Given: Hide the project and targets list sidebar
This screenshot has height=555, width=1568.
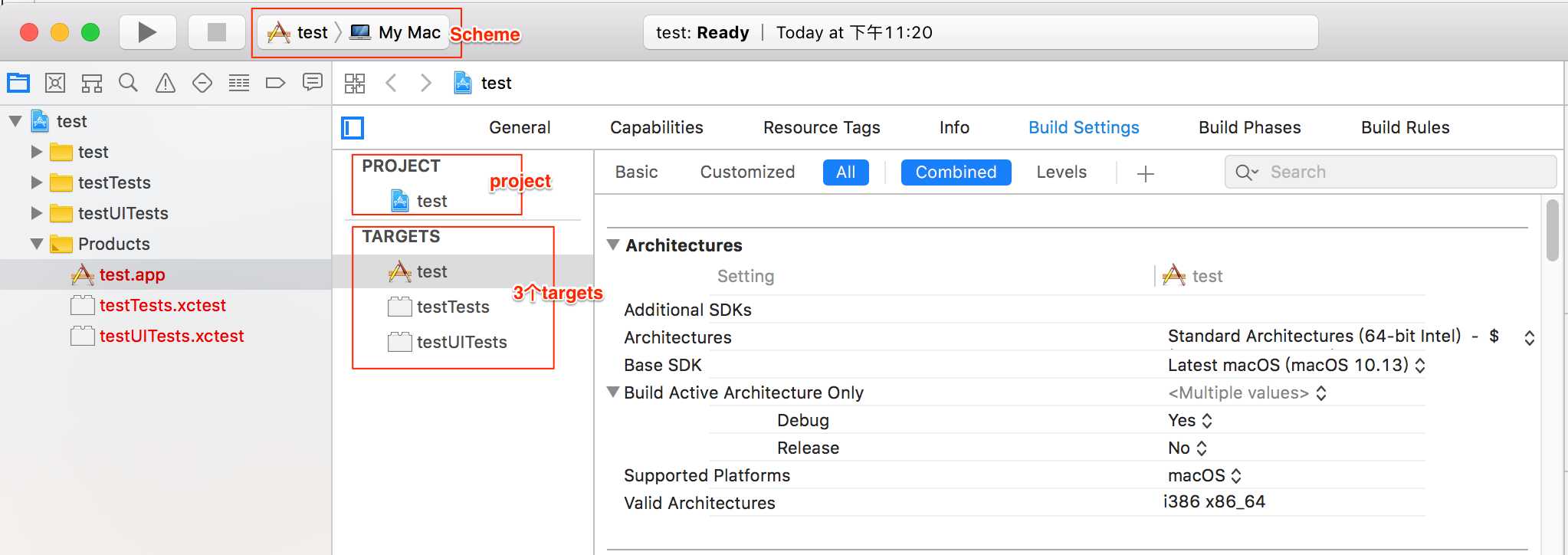Looking at the screenshot, I should click(353, 128).
